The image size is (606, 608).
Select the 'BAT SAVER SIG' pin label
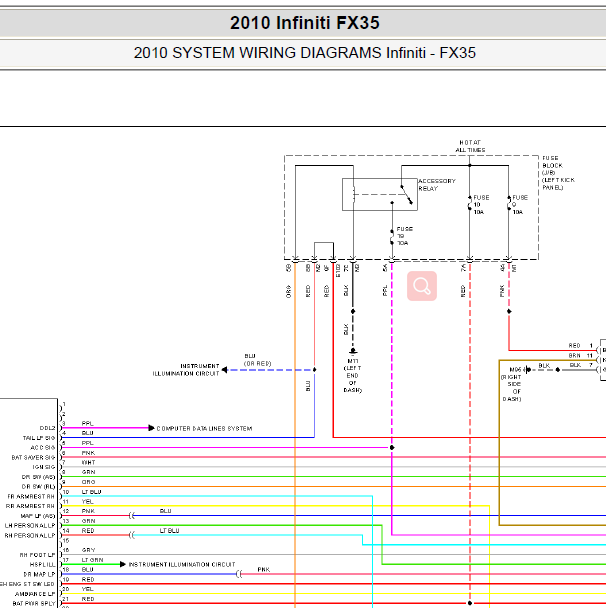pyautogui.click(x=33, y=458)
